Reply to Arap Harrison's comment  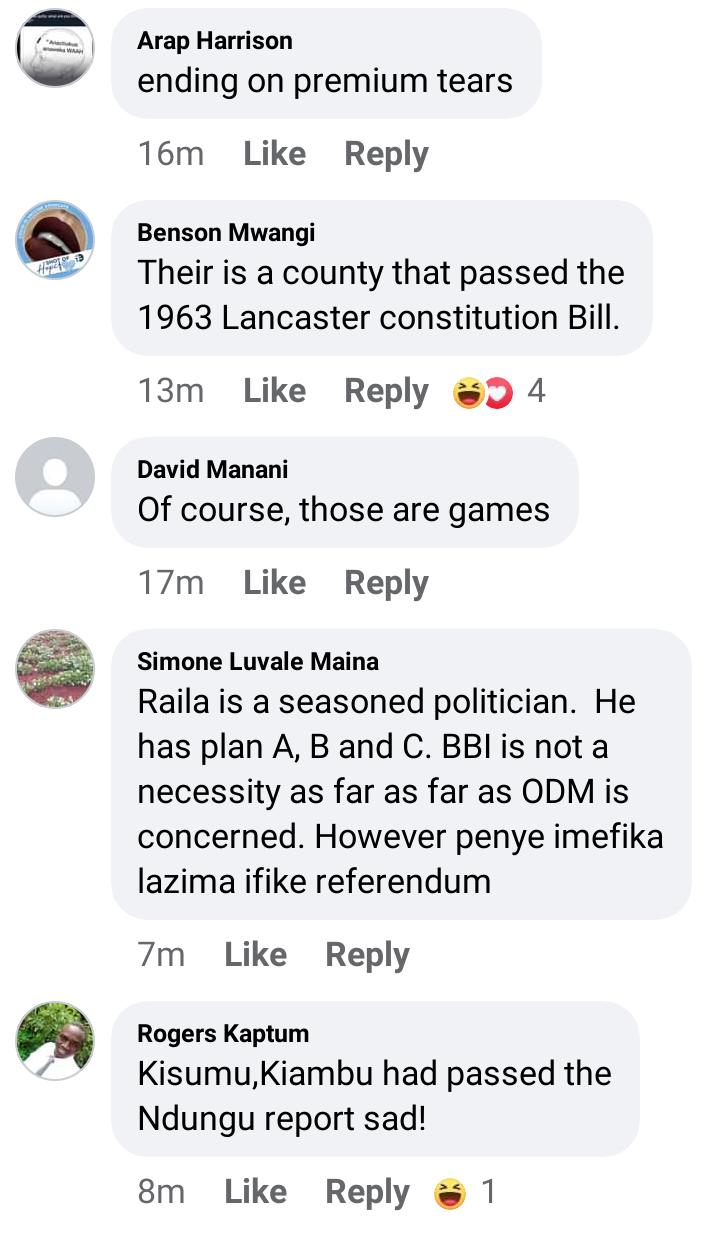(386, 154)
